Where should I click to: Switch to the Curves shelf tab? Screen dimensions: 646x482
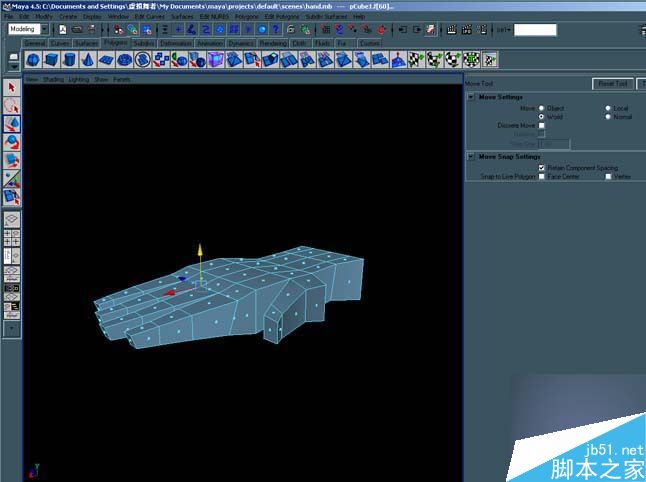(60, 43)
